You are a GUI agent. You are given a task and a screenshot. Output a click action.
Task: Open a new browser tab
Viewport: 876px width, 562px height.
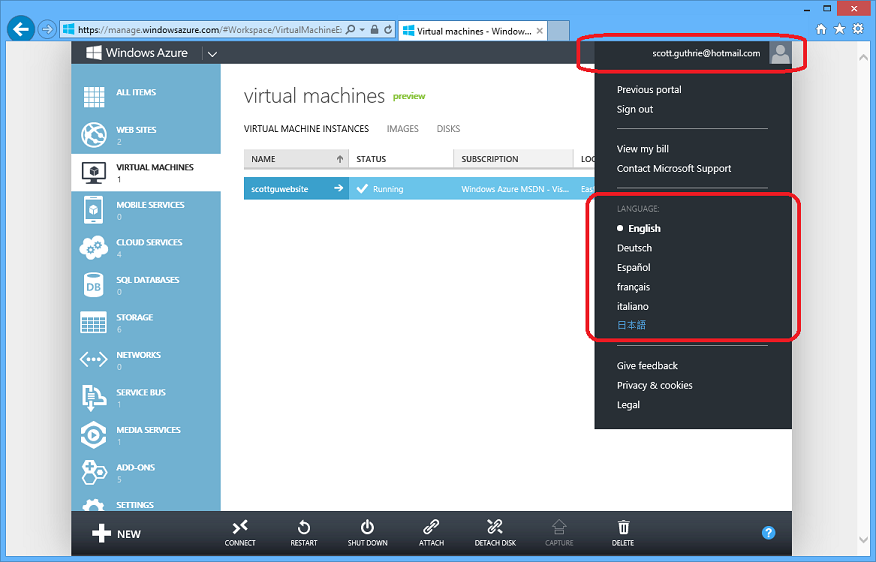558,31
